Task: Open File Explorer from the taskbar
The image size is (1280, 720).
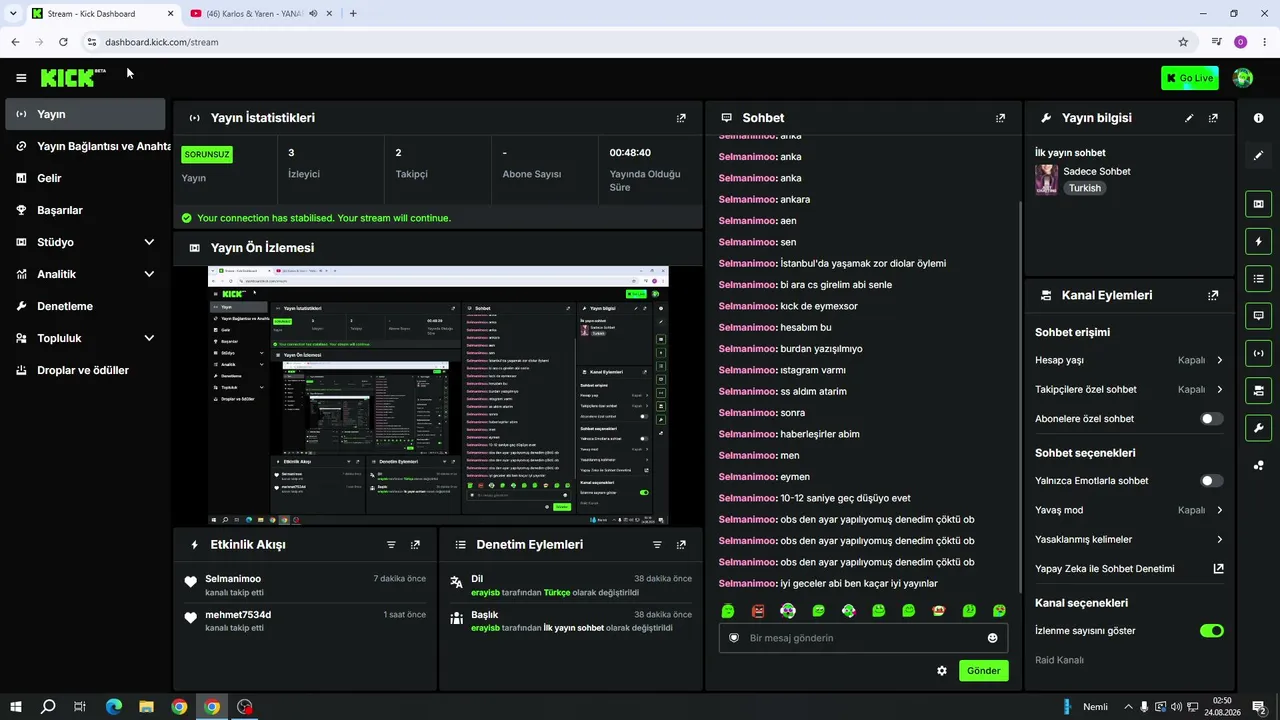Action: (146, 707)
